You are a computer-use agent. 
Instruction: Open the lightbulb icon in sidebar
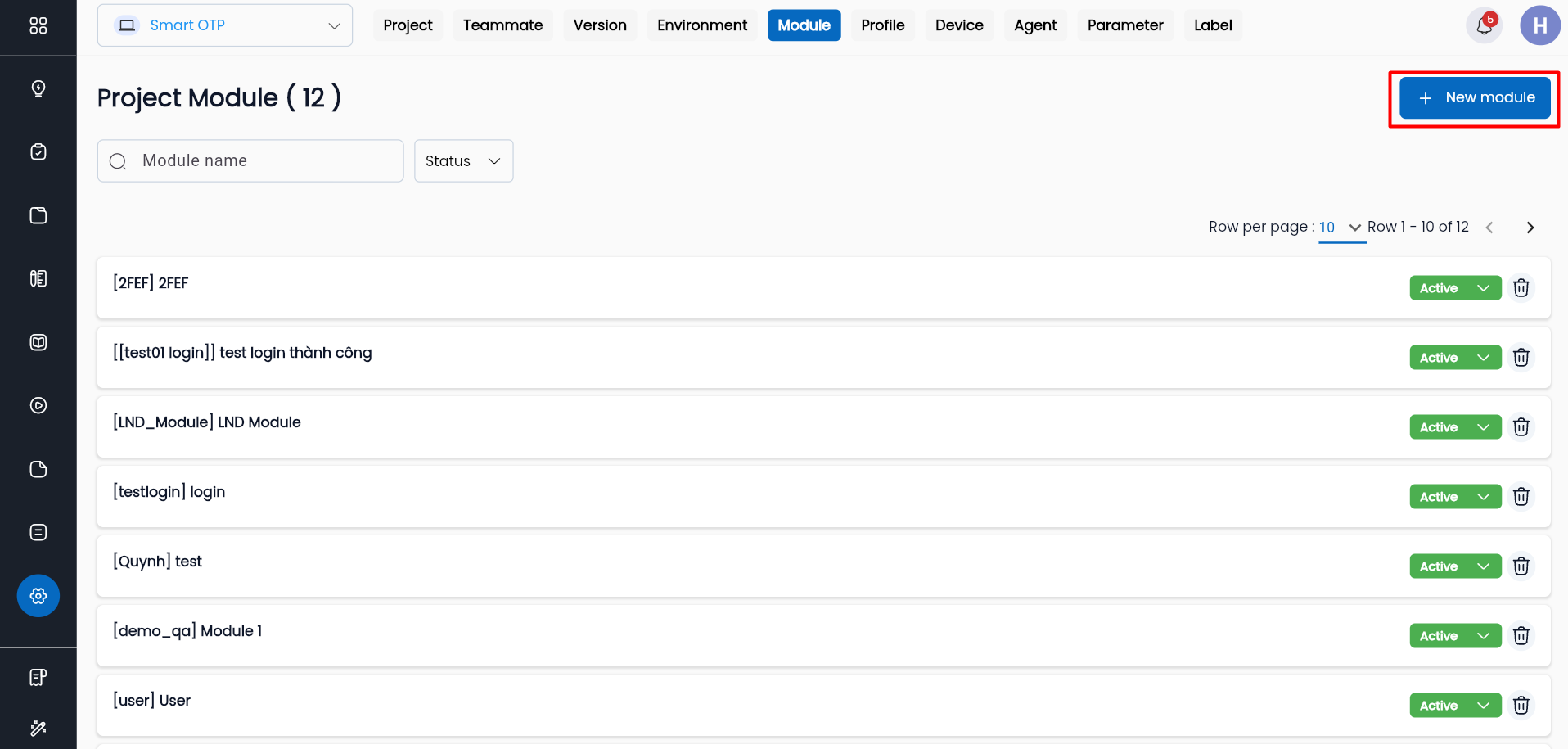pyautogui.click(x=38, y=88)
